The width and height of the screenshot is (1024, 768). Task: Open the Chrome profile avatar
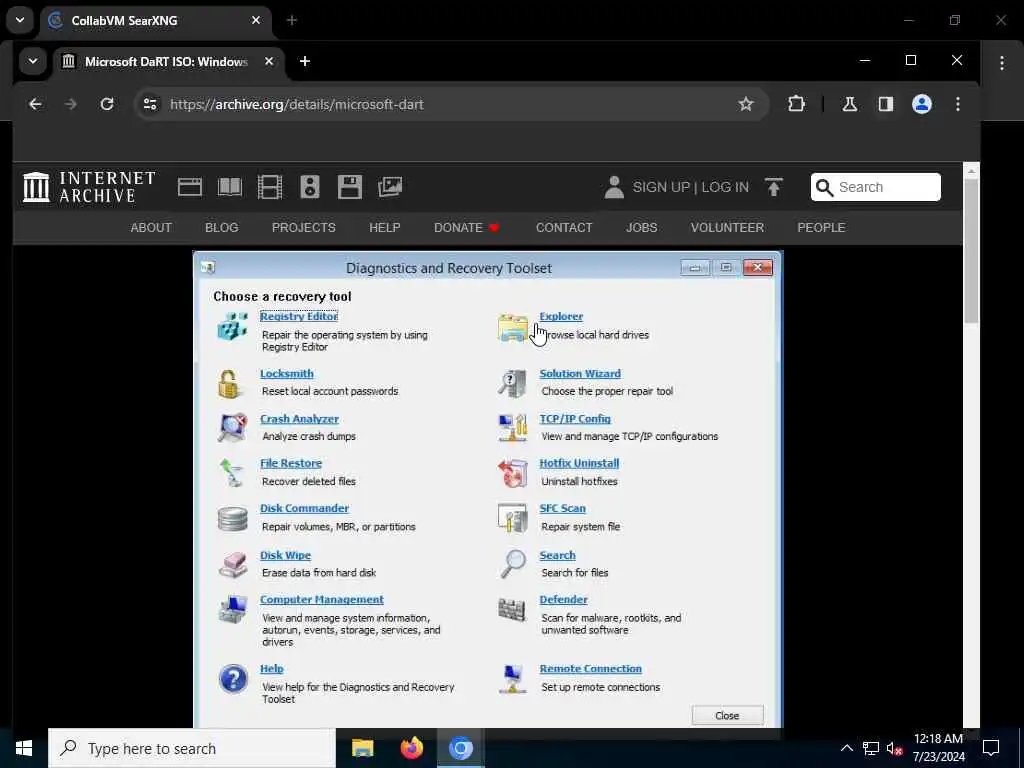pyautogui.click(x=921, y=104)
